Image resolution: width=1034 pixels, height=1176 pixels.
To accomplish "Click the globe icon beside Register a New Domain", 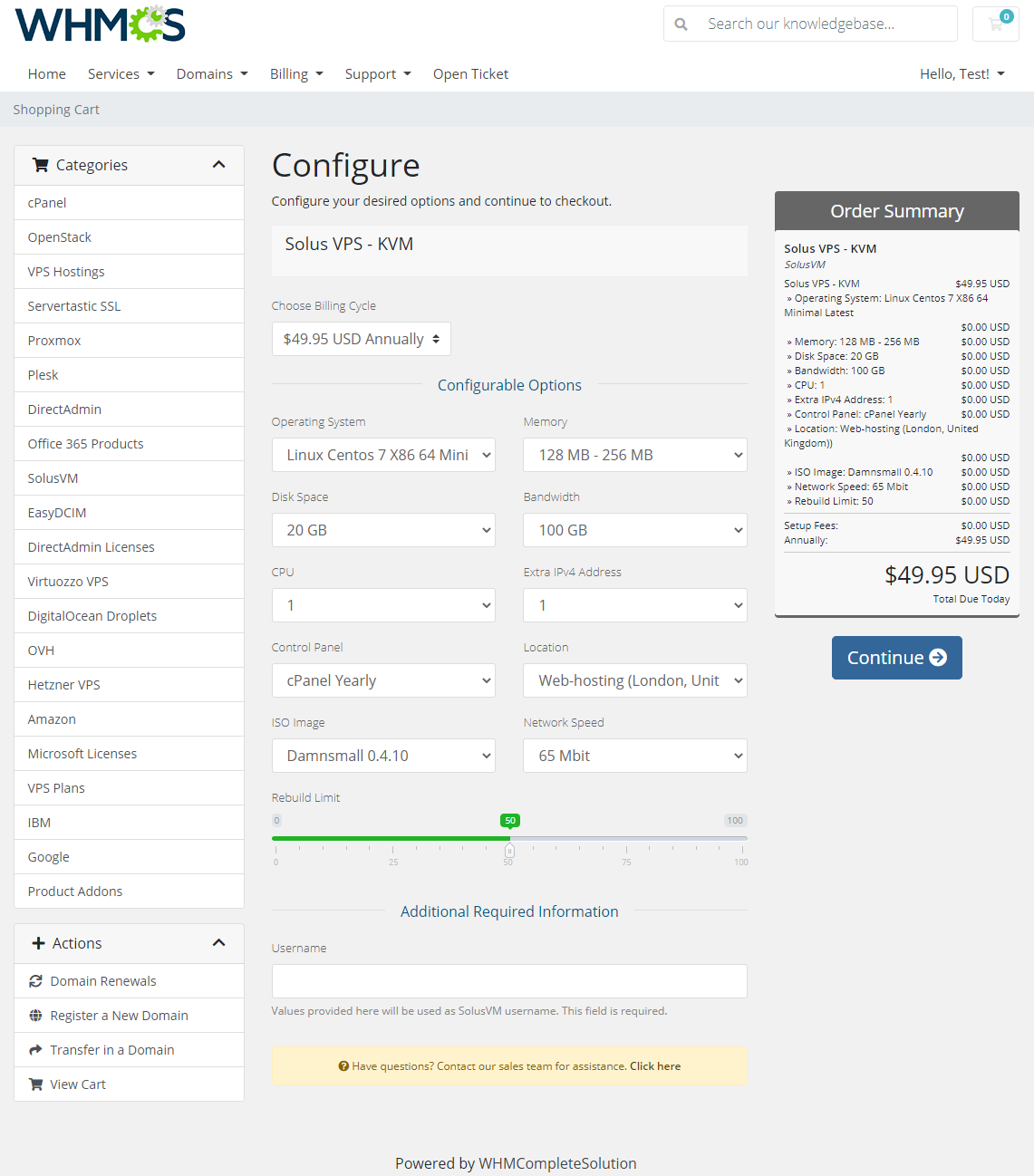I will (34, 1015).
